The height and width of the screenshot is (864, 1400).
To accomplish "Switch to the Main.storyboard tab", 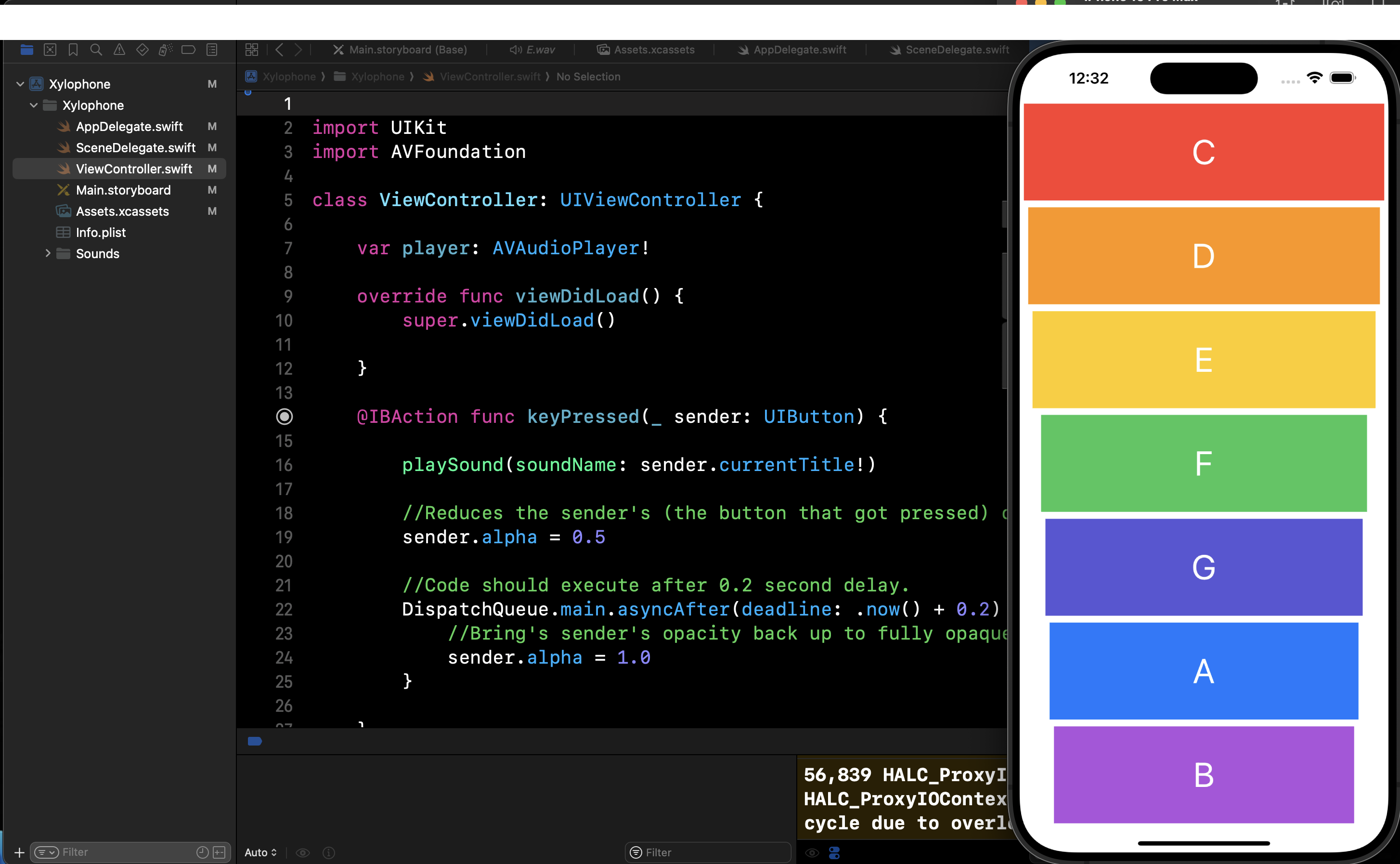I will (x=407, y=50).
